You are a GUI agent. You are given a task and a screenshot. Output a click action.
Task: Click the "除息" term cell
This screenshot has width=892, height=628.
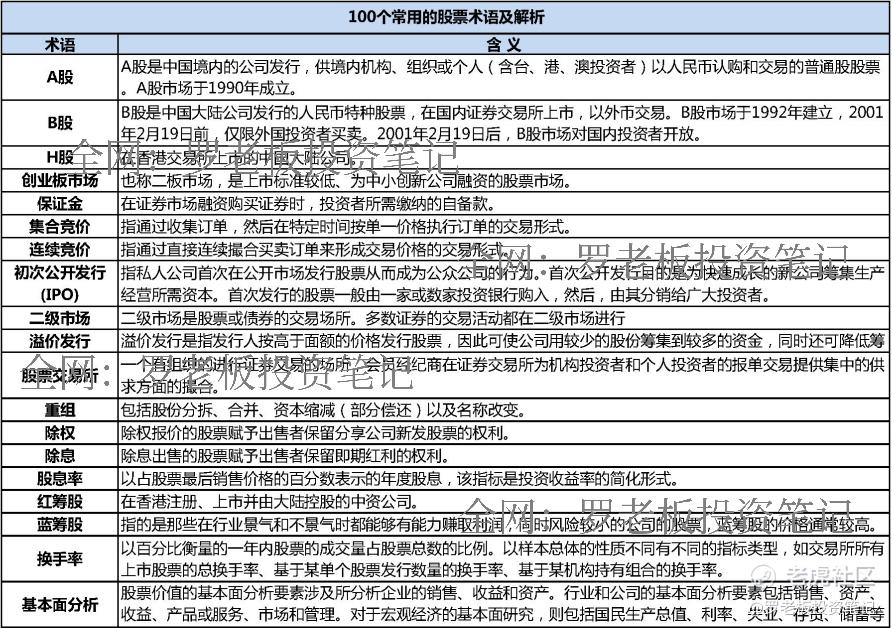pos(60,456)
